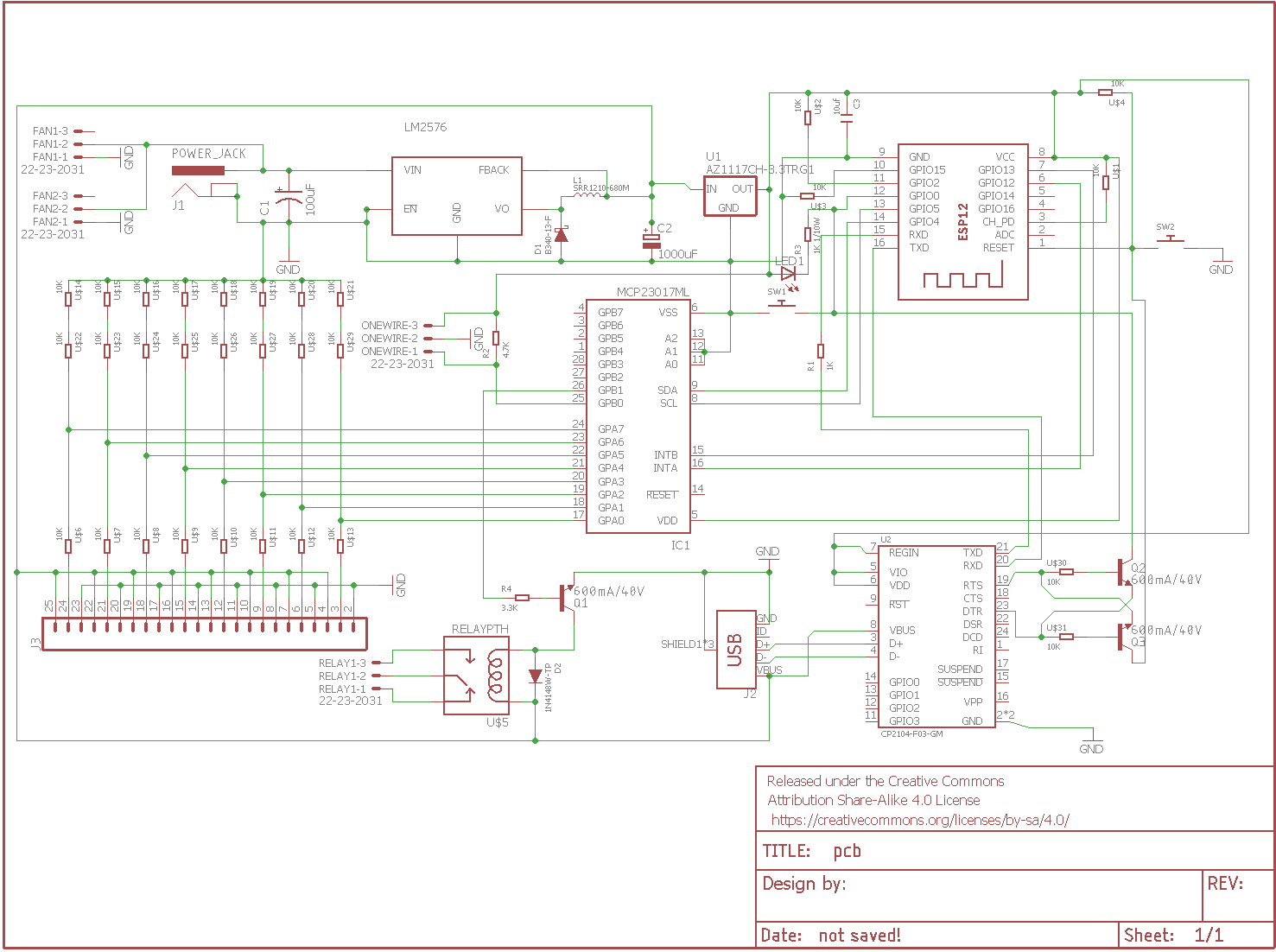Viewport: 1276px width, 952px height.
Task: Select the MCP23017ML chip label
Action: [x=653, y=292]
